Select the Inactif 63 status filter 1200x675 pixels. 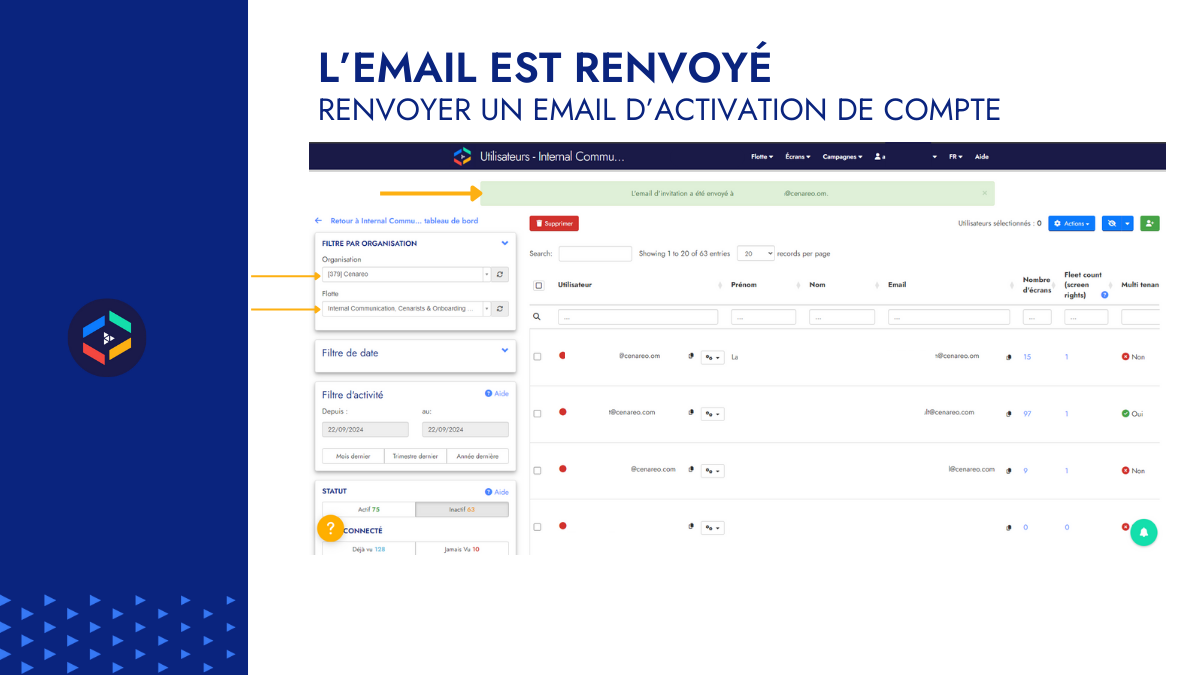click(x=462, y=509)
